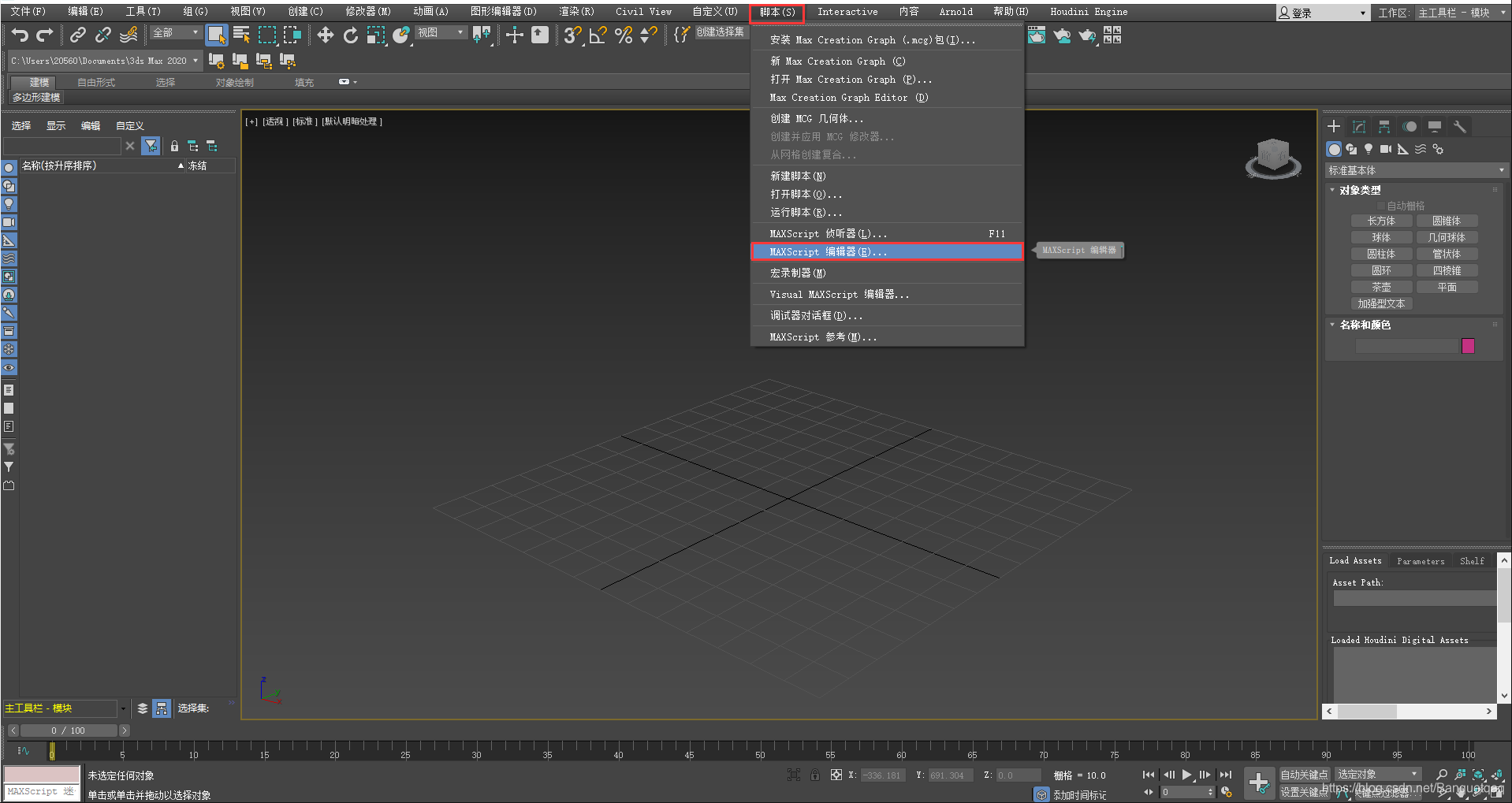
Task: Open the Motion panel tab
Action: tap(1410, 126)
